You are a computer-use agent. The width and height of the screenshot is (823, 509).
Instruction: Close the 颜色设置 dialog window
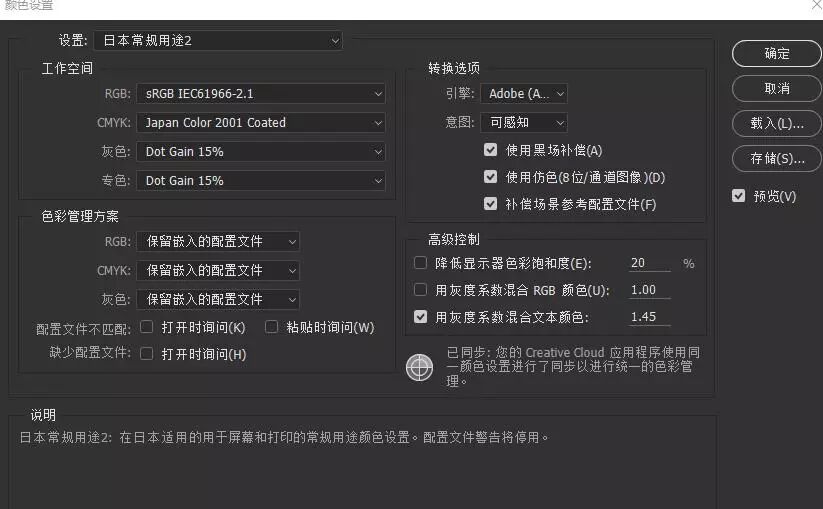pos(817,5)
